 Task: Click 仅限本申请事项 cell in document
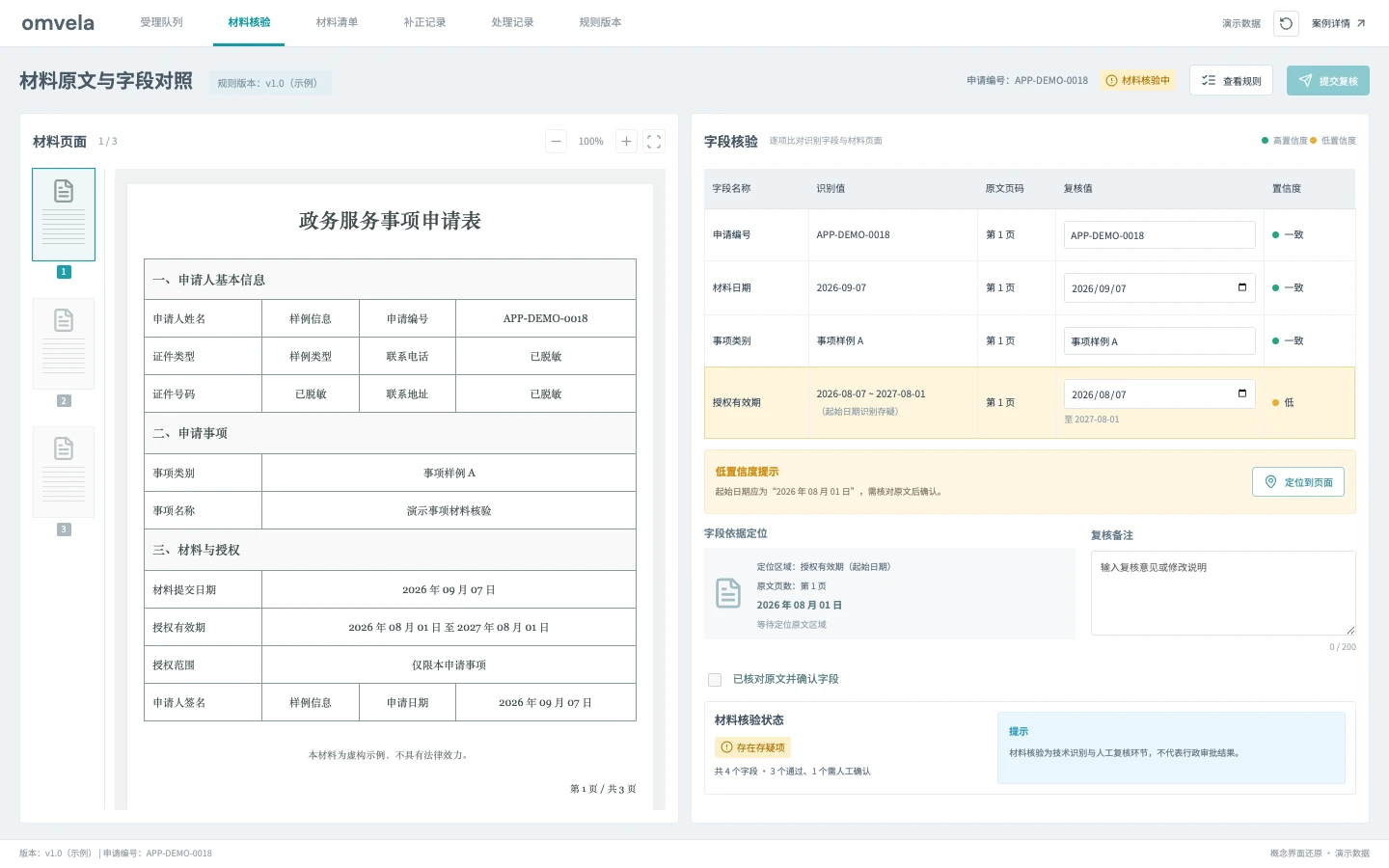[449, 665]
